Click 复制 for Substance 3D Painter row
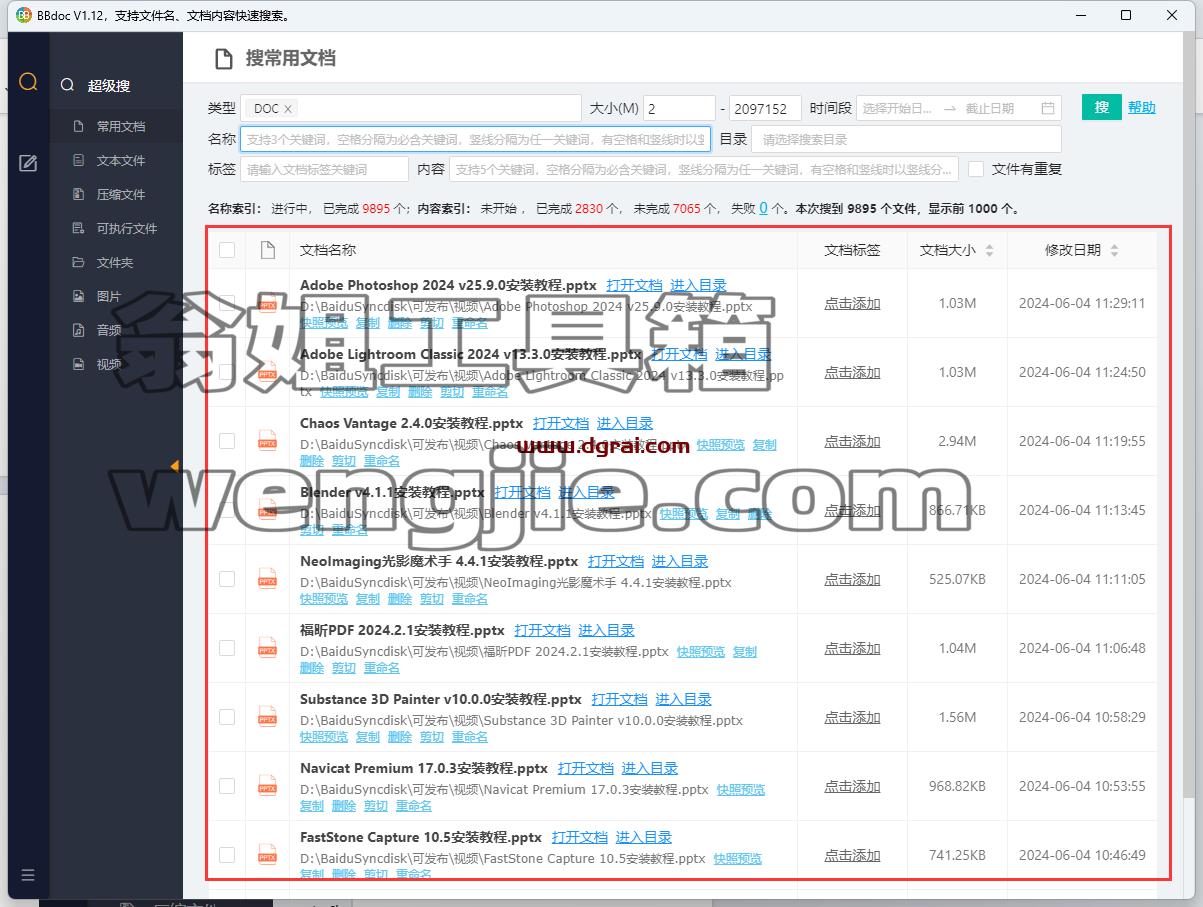1203x907 pixels. (368, 736)
